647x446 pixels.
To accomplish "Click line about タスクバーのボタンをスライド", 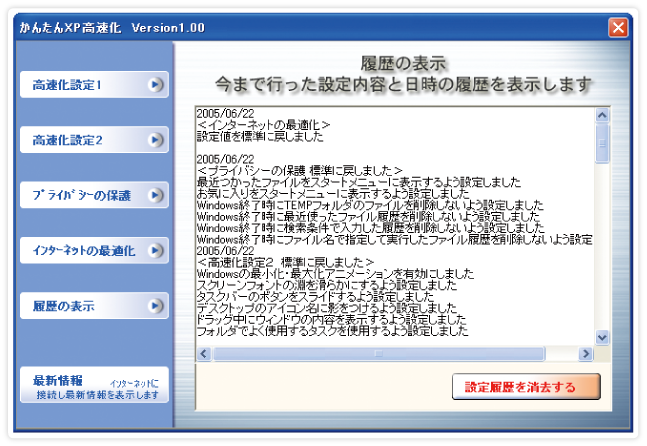I will tap(316, 296).
